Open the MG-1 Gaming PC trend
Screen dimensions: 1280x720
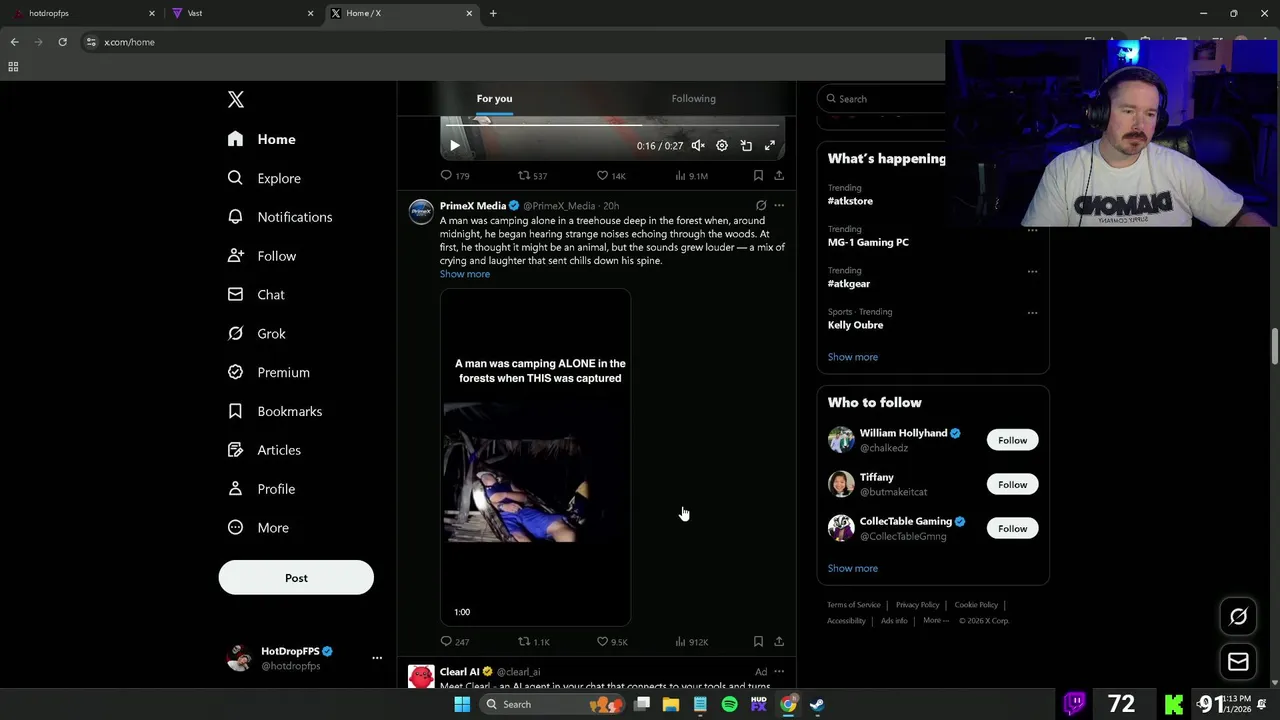click(x=868, y=242)
